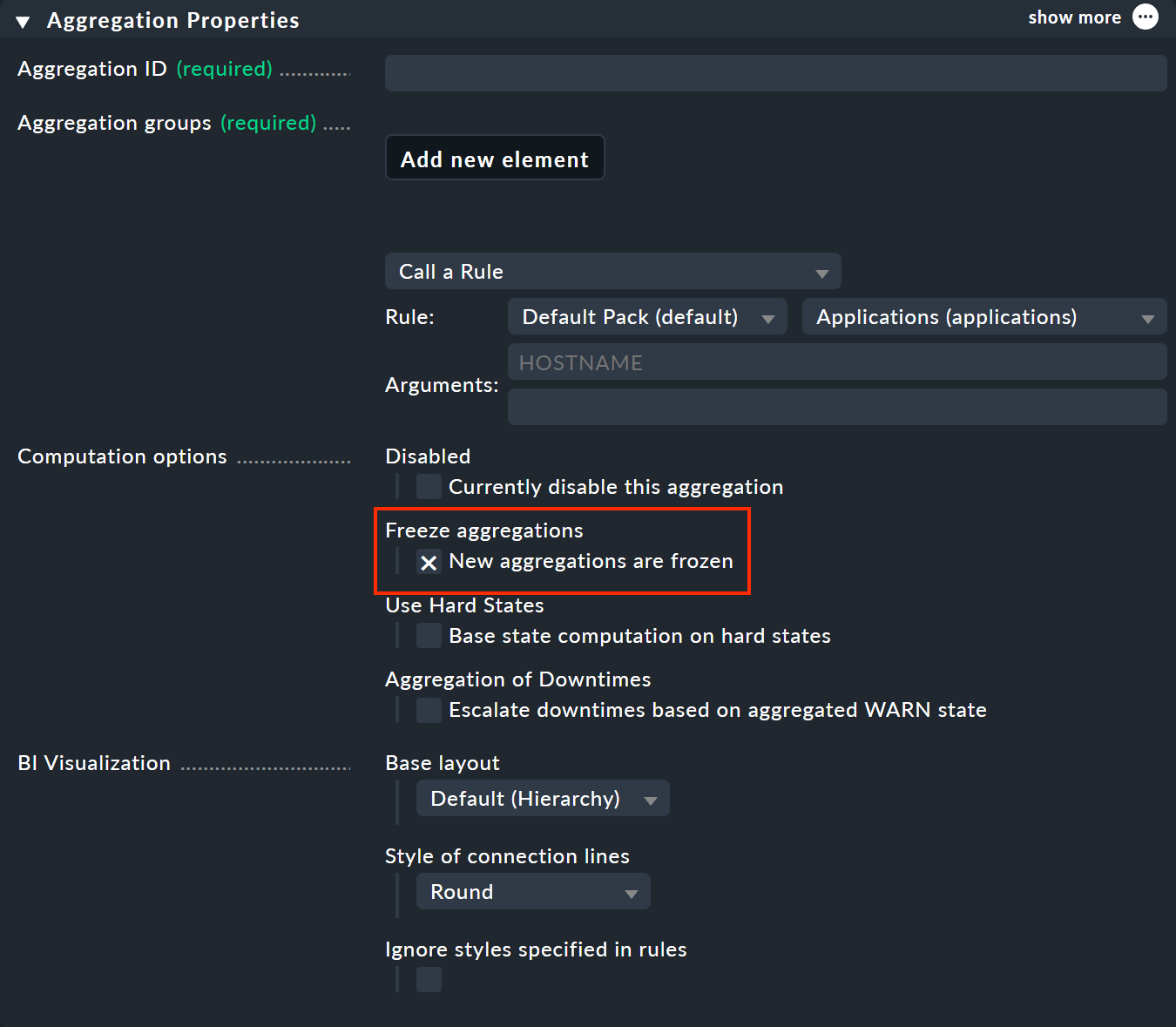1176x1027 pixels.
Task: Click the dropdown arrow on Default Pack
Action: (x=767, y=316)
